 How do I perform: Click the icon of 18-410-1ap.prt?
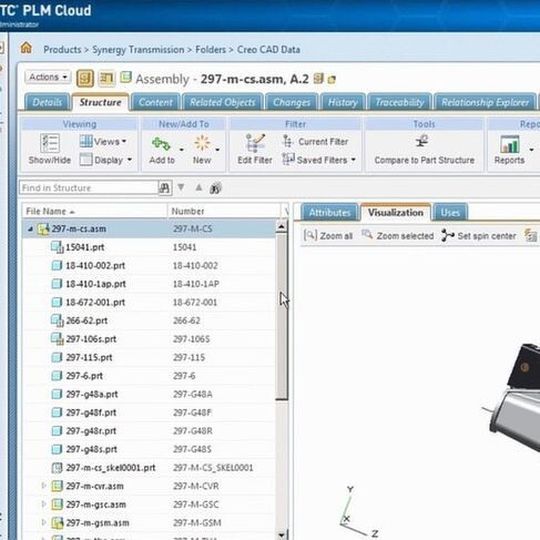coord(56,284)
